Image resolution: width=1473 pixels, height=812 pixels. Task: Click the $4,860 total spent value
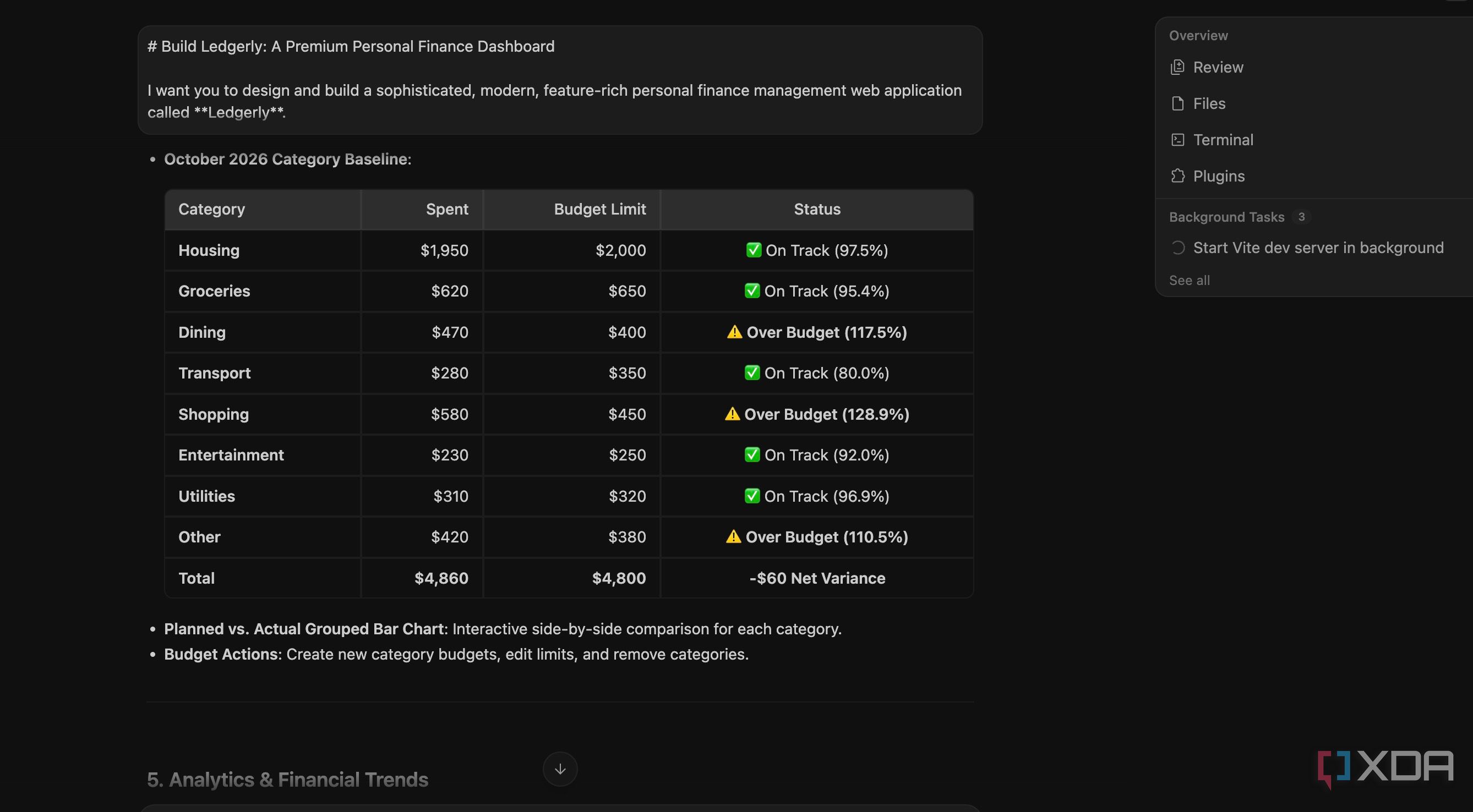pos(441,578)
